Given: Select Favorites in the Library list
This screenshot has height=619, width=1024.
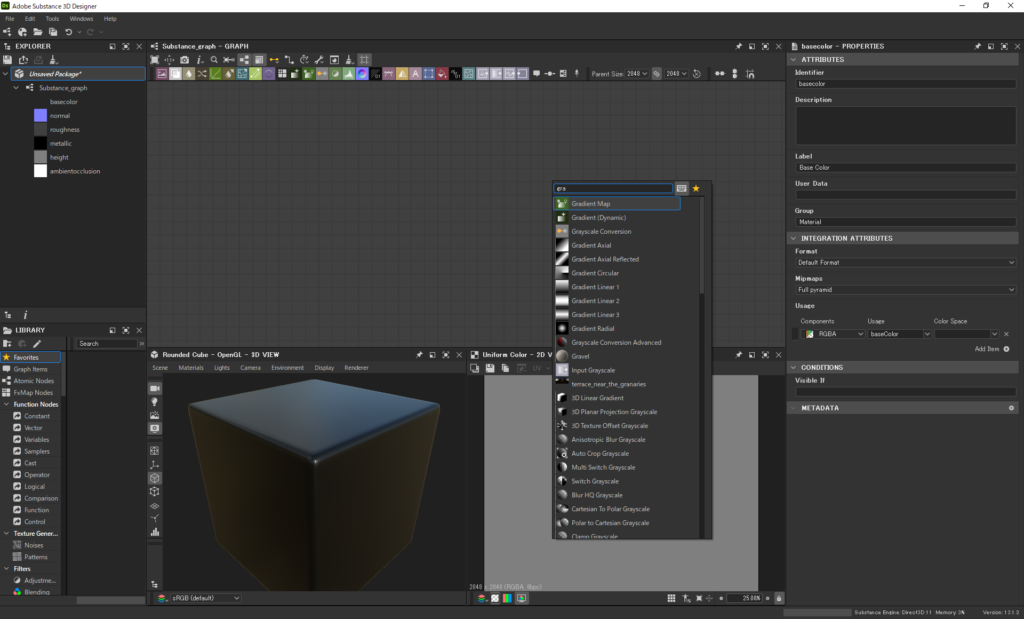Looking at the screenshot, I should pos(31,358).
